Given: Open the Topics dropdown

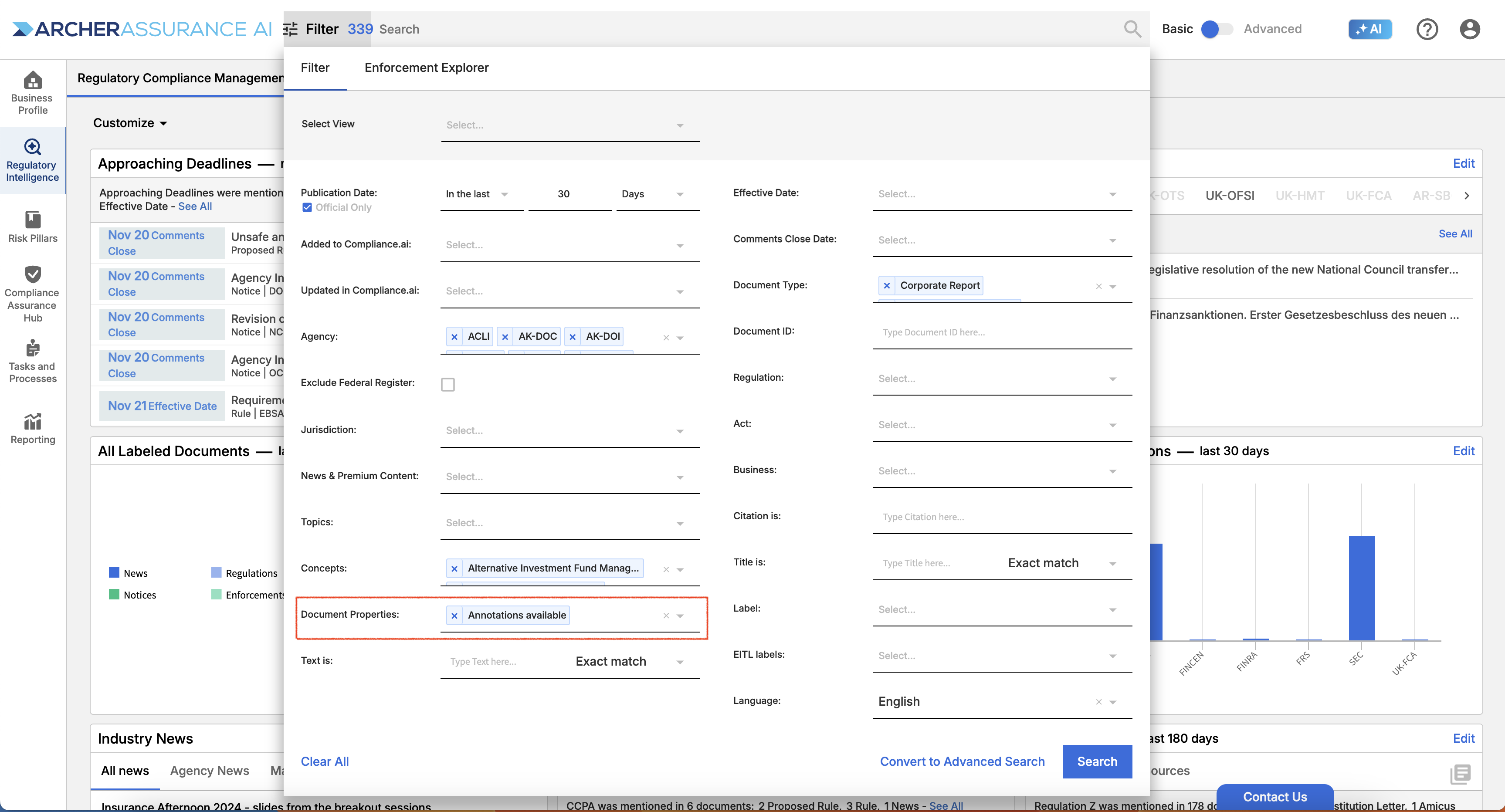Looking at the screenshot, I should point(570,523).
